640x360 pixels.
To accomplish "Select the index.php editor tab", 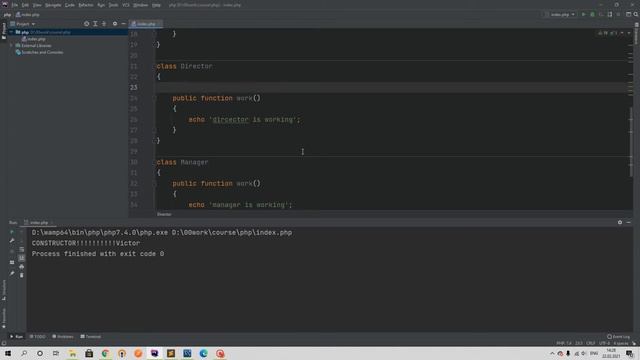I will click(145, 24).
